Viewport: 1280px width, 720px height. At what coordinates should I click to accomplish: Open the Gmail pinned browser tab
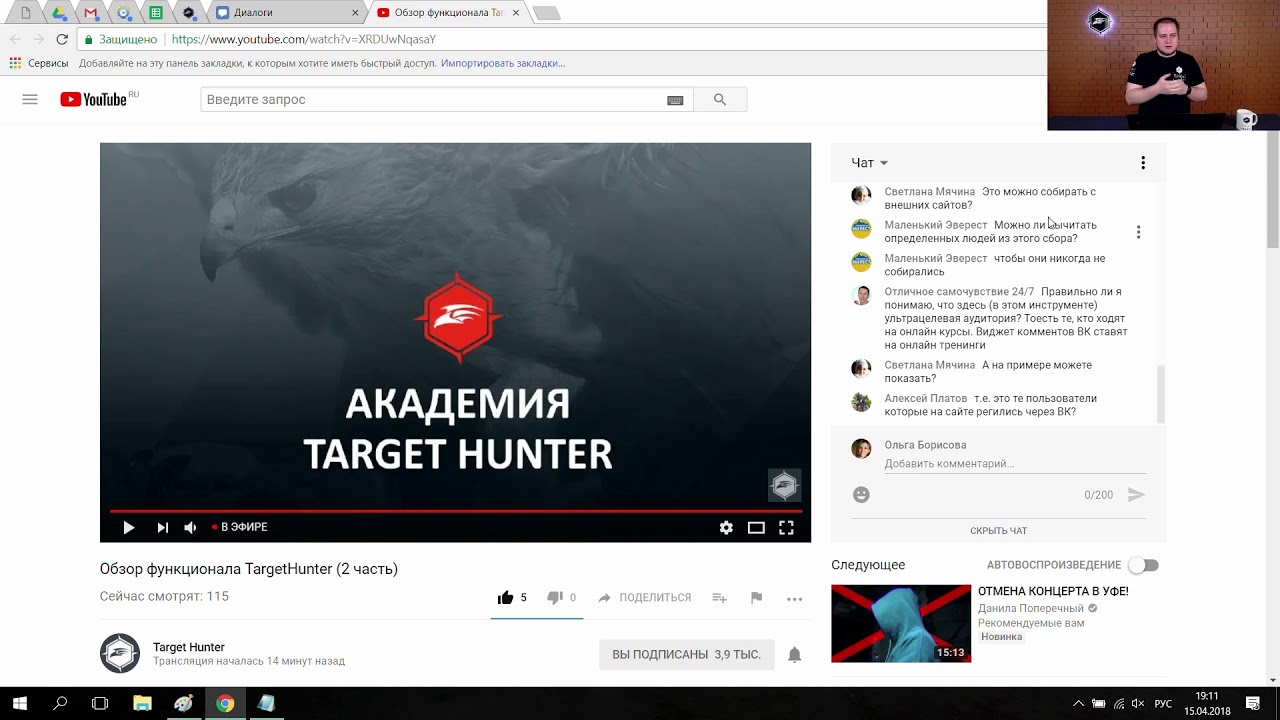(x=91, y=13)
